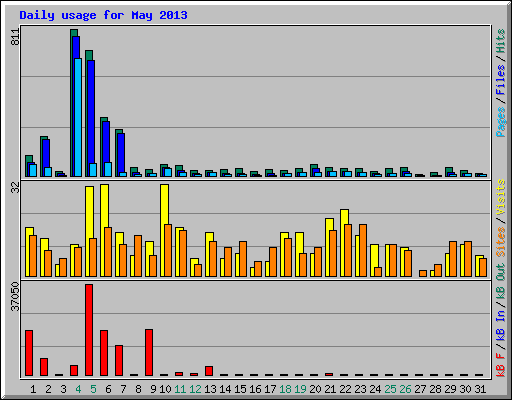This screenshot has width=512, height=400.
Task: Click the yellow 'Visits' legend label
Action: click(500, 198)
